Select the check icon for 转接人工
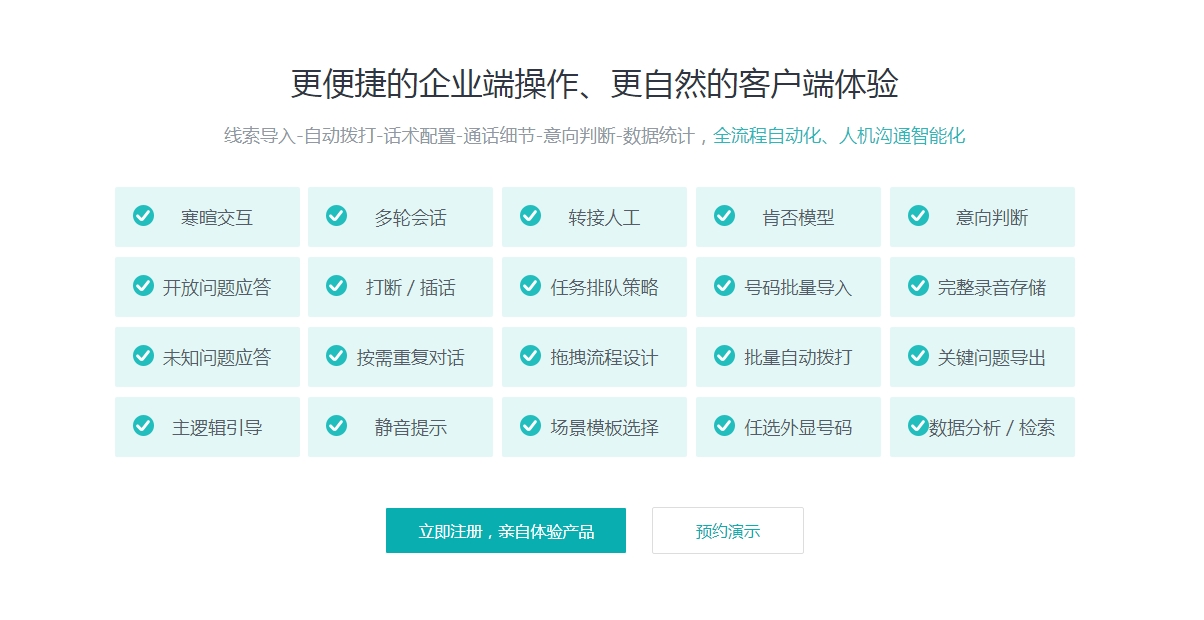1204x620 pixels. [x=531, y=216]
